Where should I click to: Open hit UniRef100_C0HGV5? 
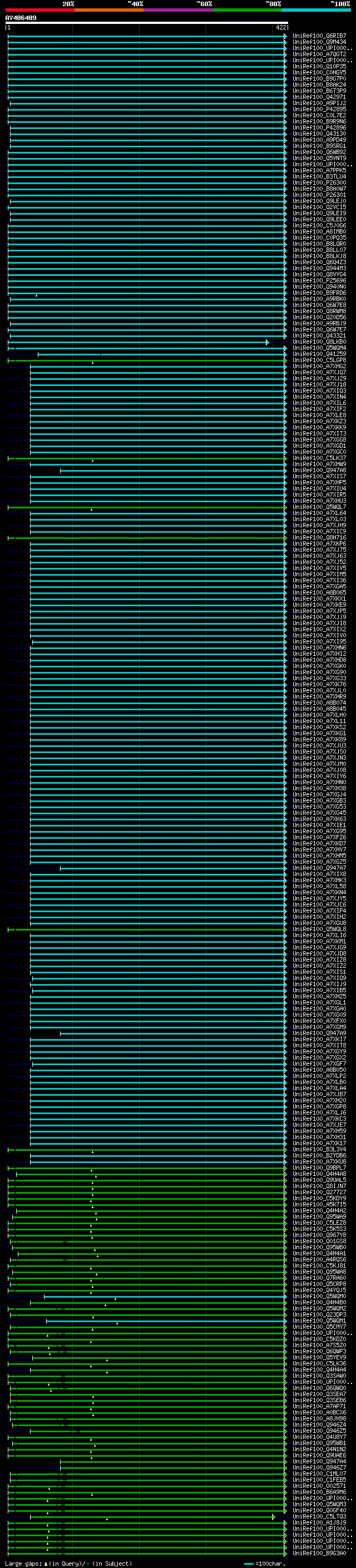click(319, 72)
